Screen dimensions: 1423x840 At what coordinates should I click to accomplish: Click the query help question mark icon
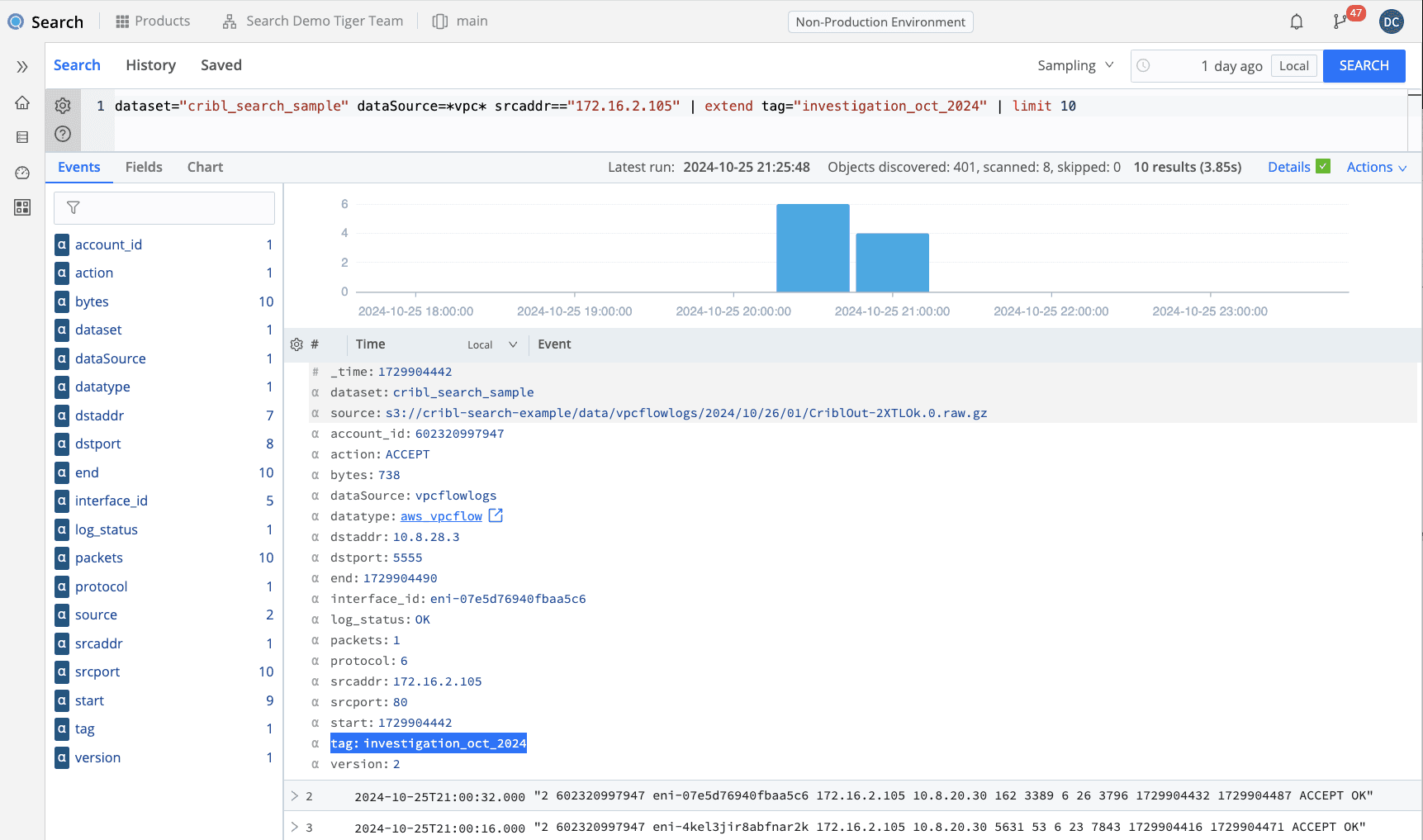coord(63,134)
